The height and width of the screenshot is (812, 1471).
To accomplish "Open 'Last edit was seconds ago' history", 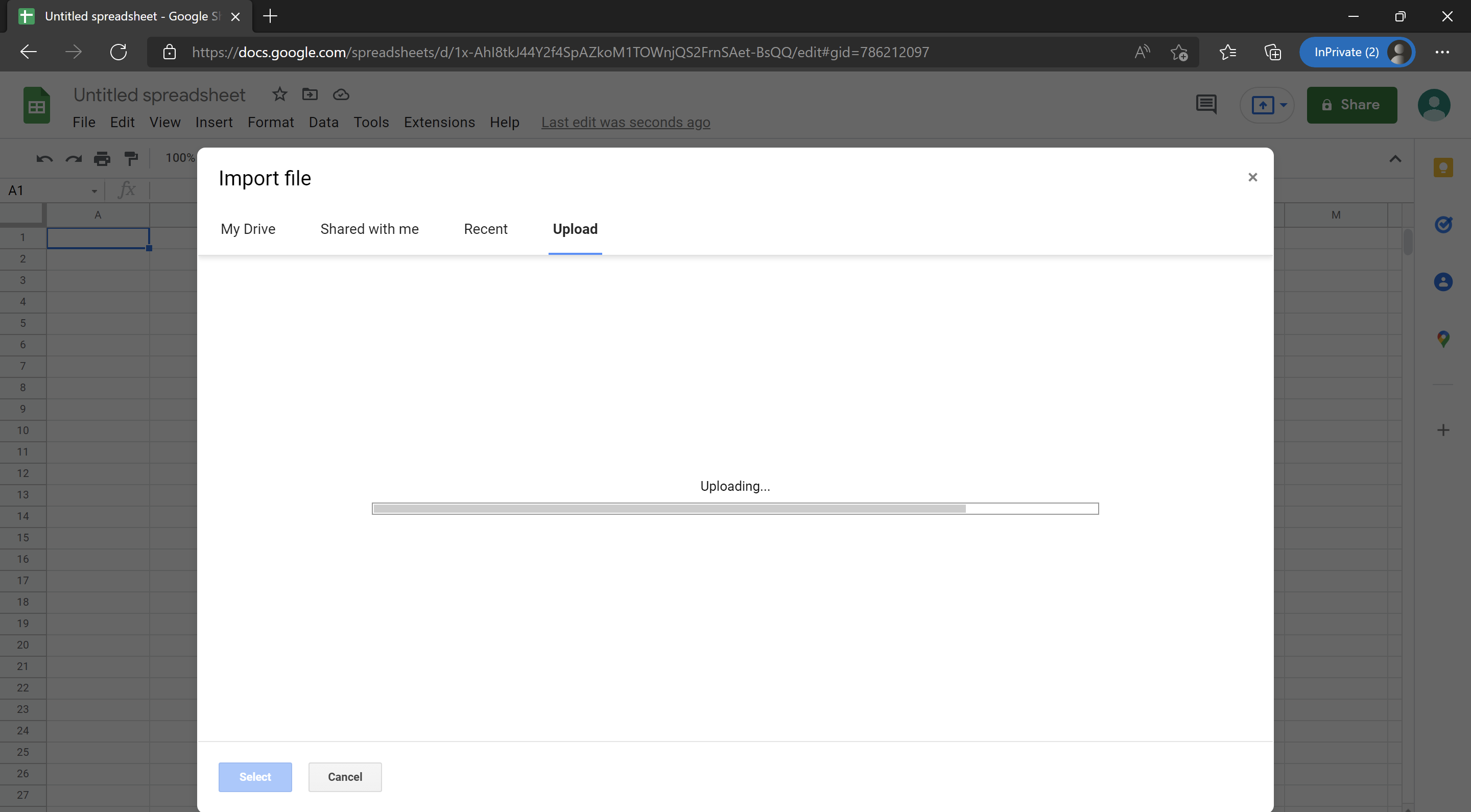I will [x=626, y=122].
